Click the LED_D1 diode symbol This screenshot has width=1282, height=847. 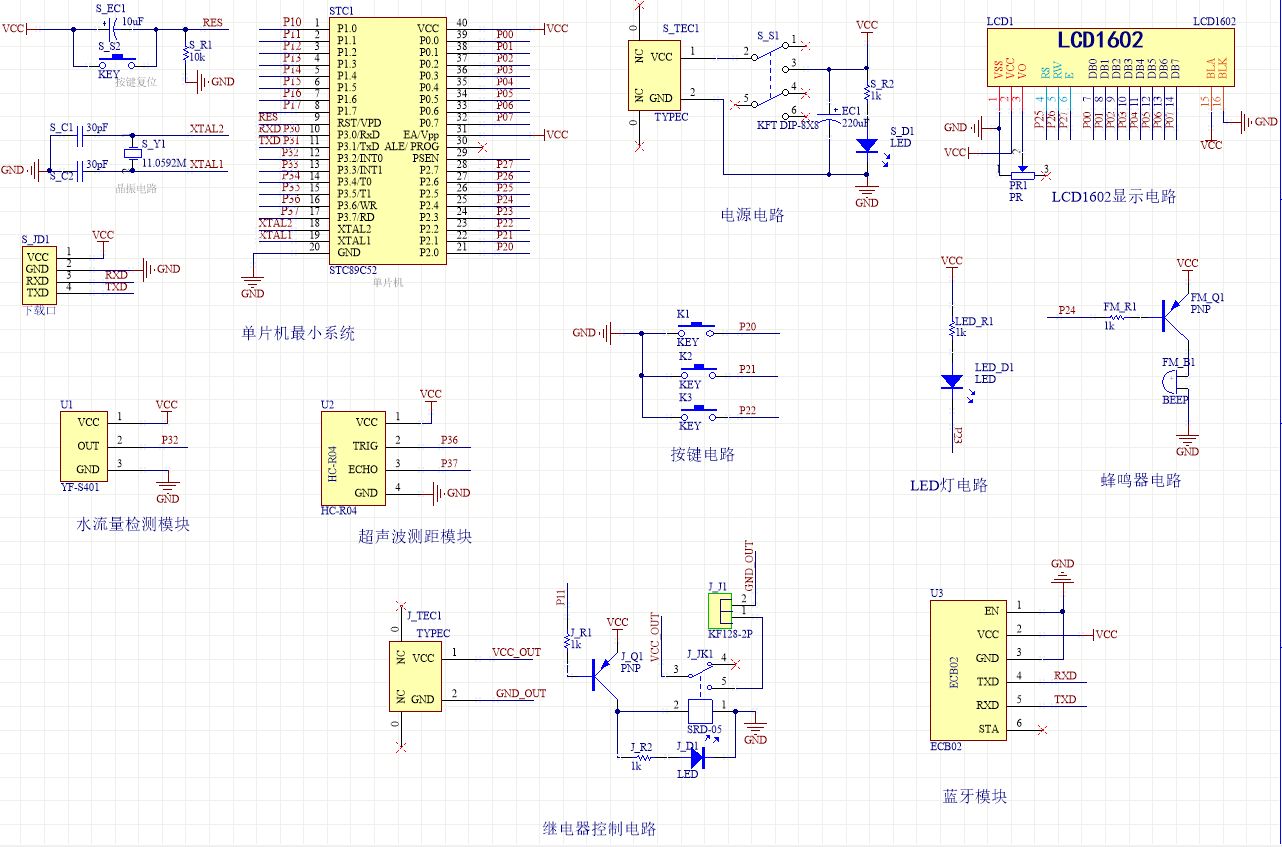pyautogui.click(x=953, y=381)
